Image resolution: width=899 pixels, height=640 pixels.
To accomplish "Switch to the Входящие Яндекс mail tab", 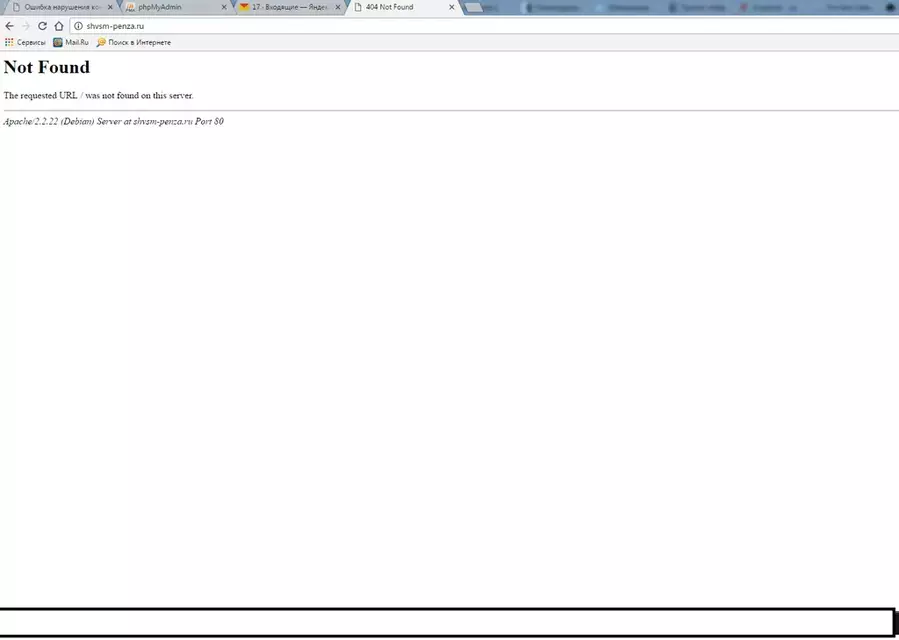I will point(291,7).
